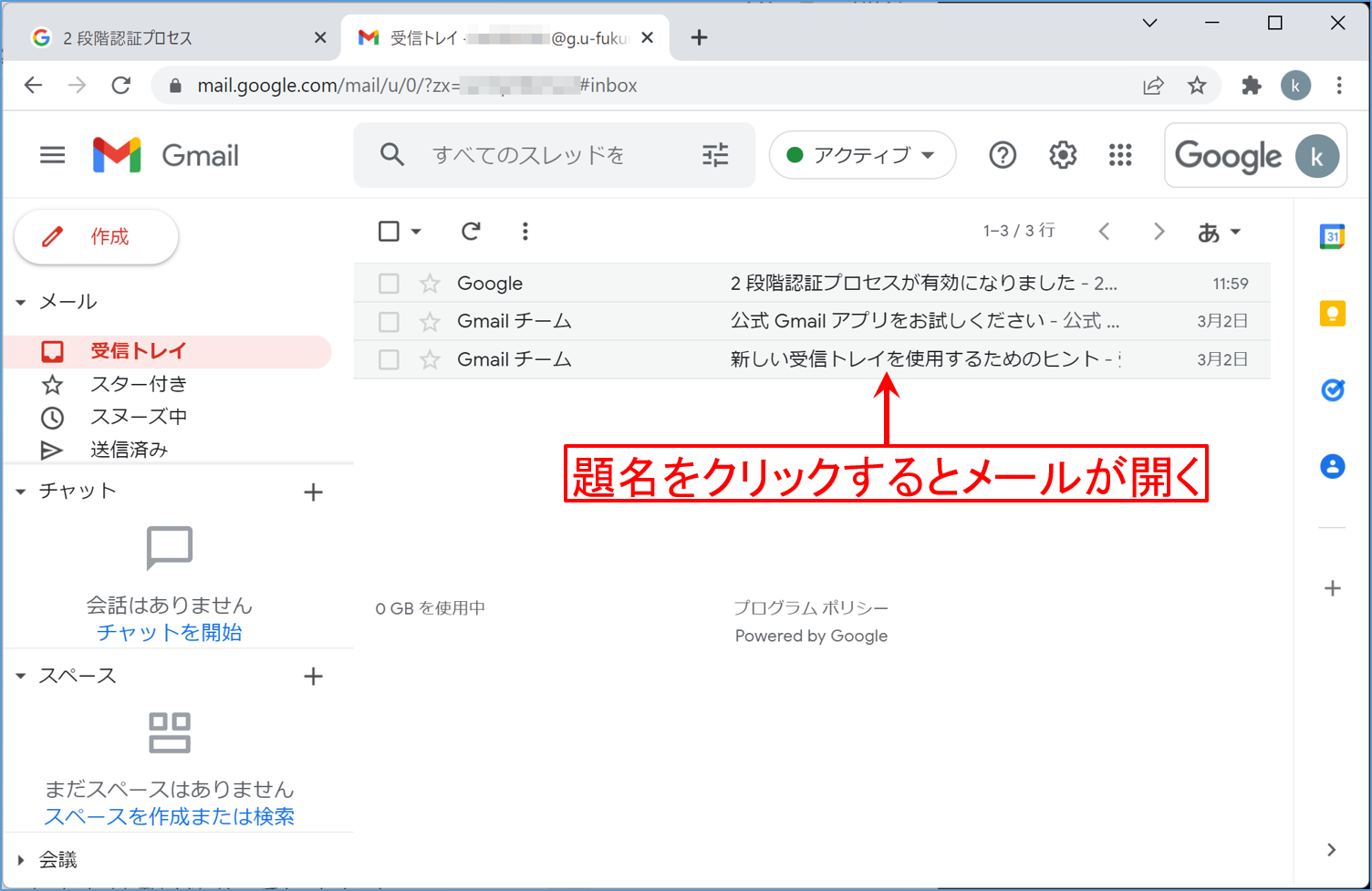
Task: Open the 新しい受信トレイを使用するためのヒント email
Action: pyautogui.click(x=812, y=360)
